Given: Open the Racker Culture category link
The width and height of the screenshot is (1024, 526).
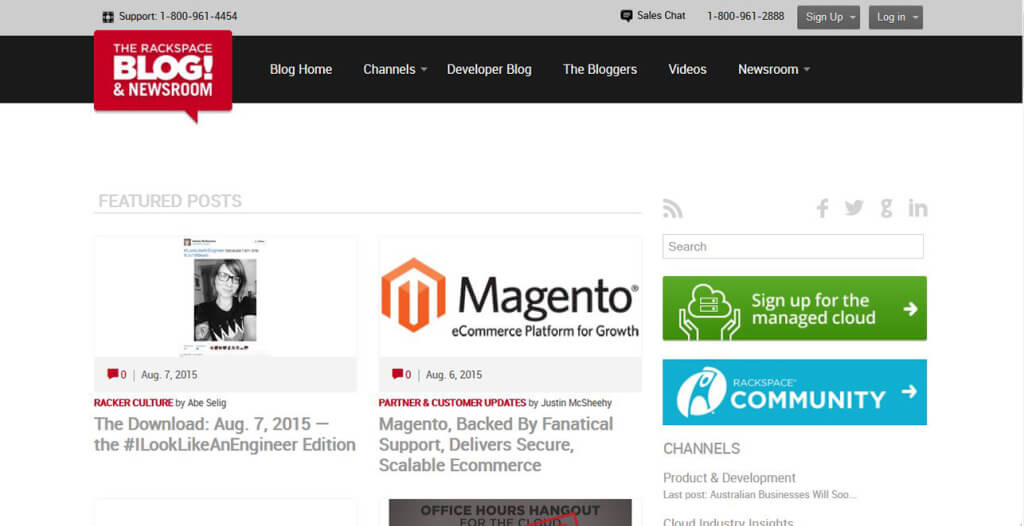Looking at the screenshot, I should point(133,403).
